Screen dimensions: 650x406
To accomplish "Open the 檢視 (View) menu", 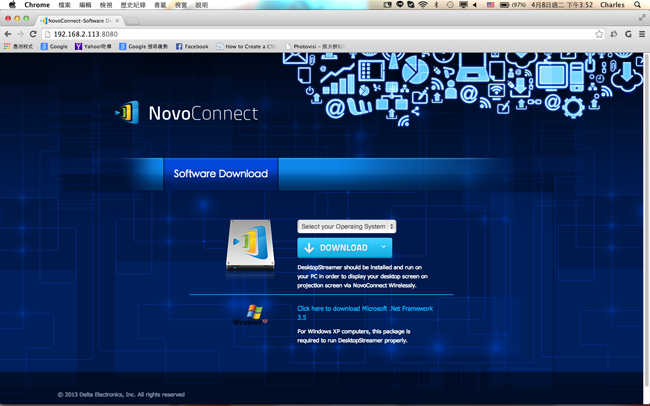I will pyautogui.click(x=106, y=5).
